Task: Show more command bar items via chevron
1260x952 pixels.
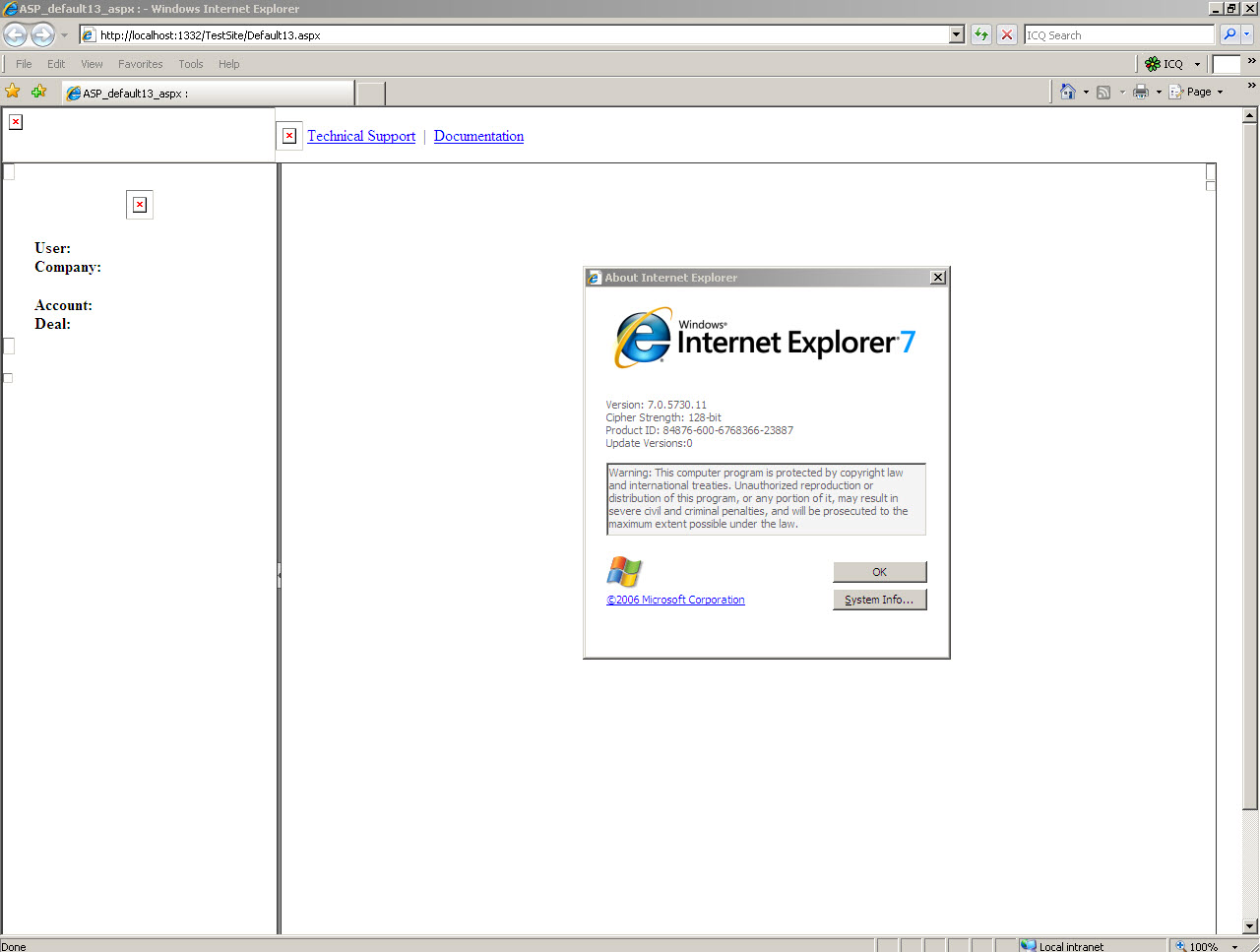Action: 1251,87
